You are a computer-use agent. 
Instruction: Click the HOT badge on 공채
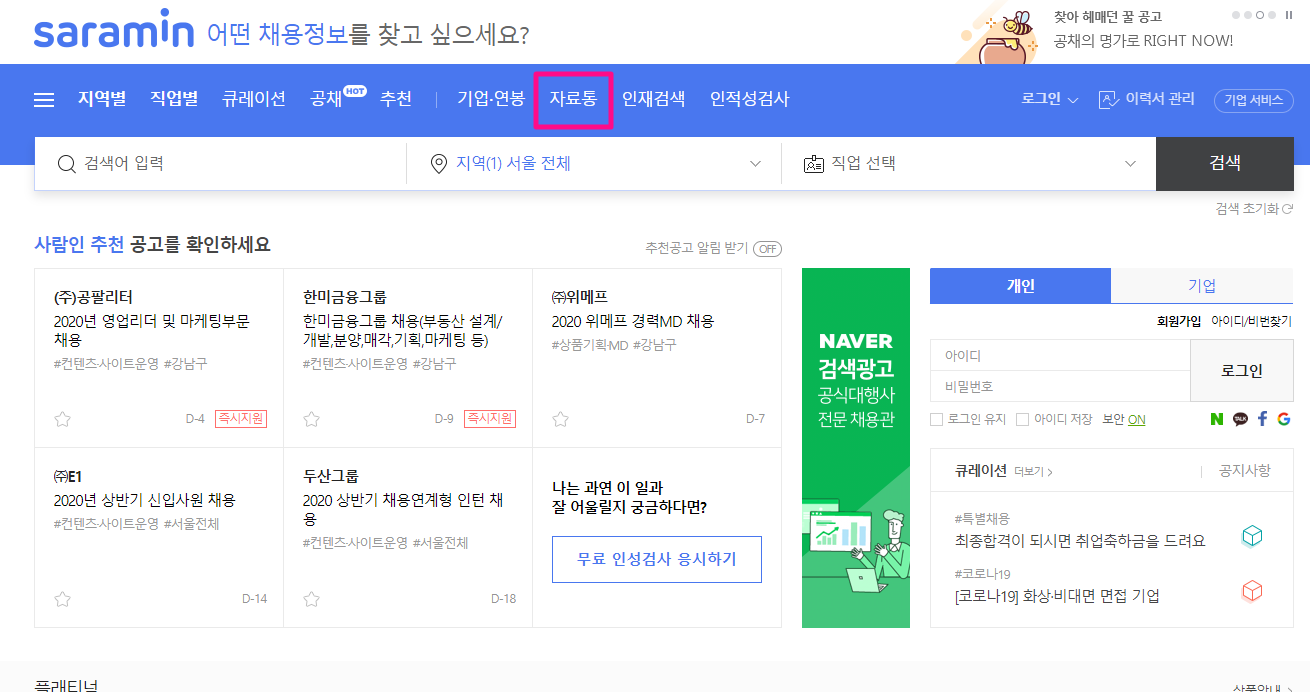click(x=355, y=90)
